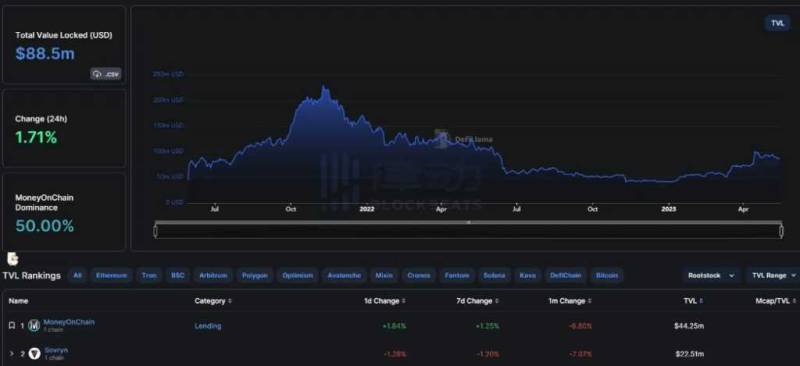Open the TVL Range dropdown
800x366 pixels.
(773, 275)
